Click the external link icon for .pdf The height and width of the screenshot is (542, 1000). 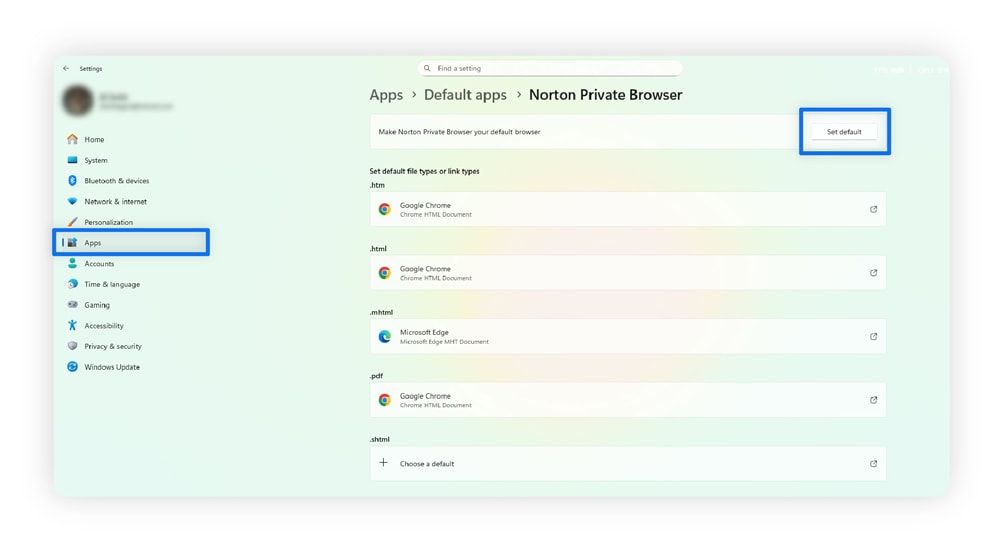[873, 400]
